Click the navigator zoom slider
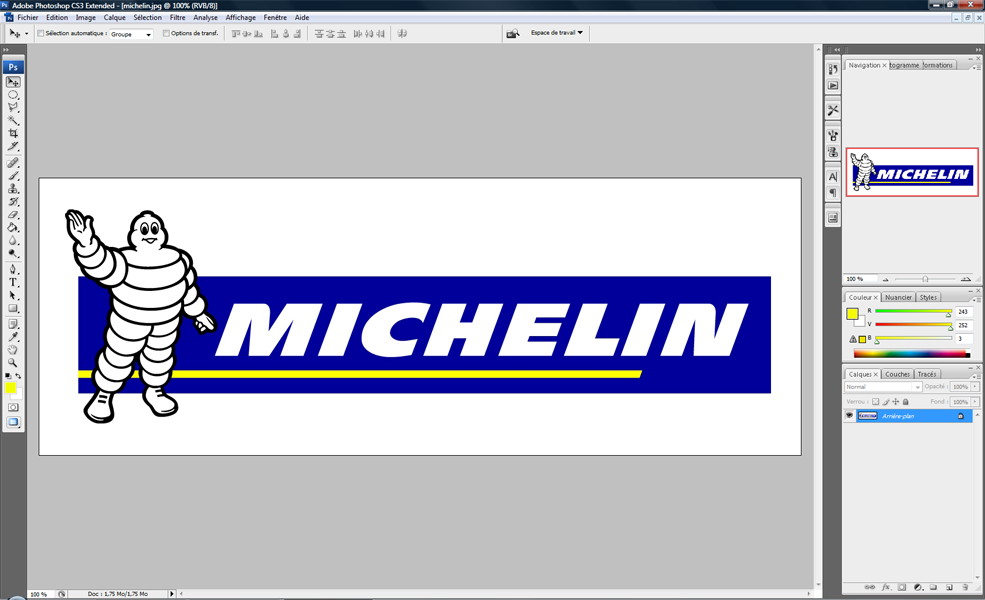Screen dimensions: 985x600 pos(925,279)
